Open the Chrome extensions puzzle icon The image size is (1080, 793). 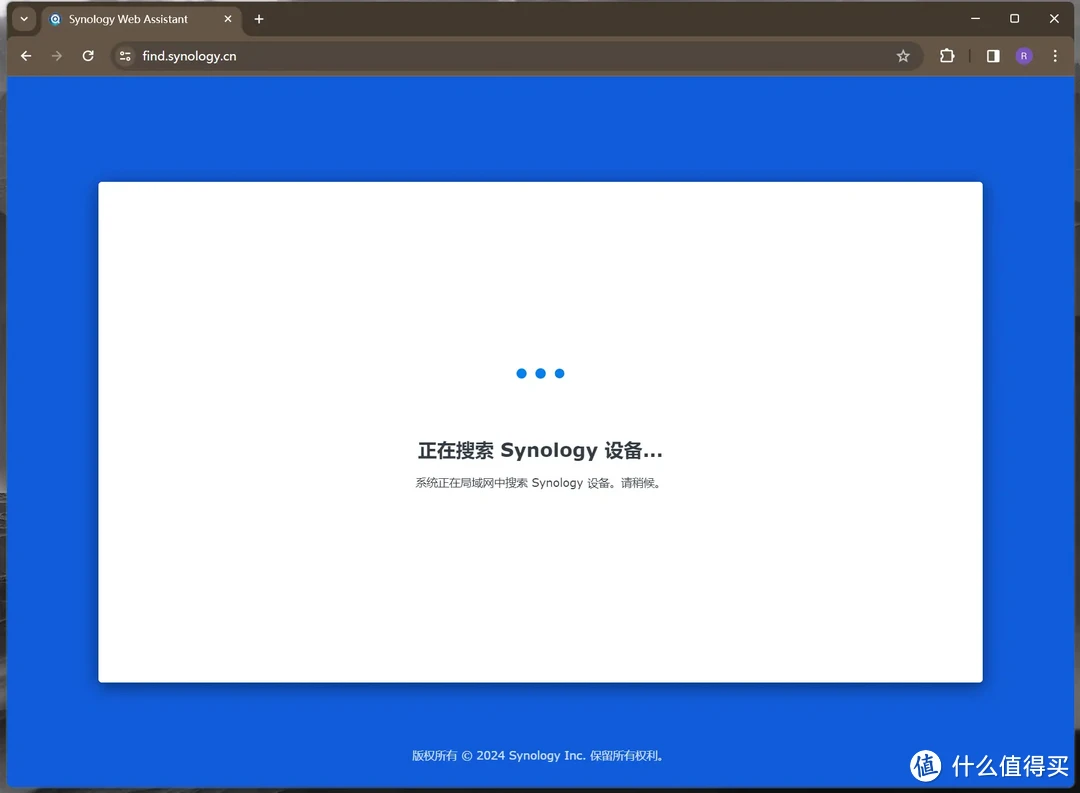click(946, 56)
